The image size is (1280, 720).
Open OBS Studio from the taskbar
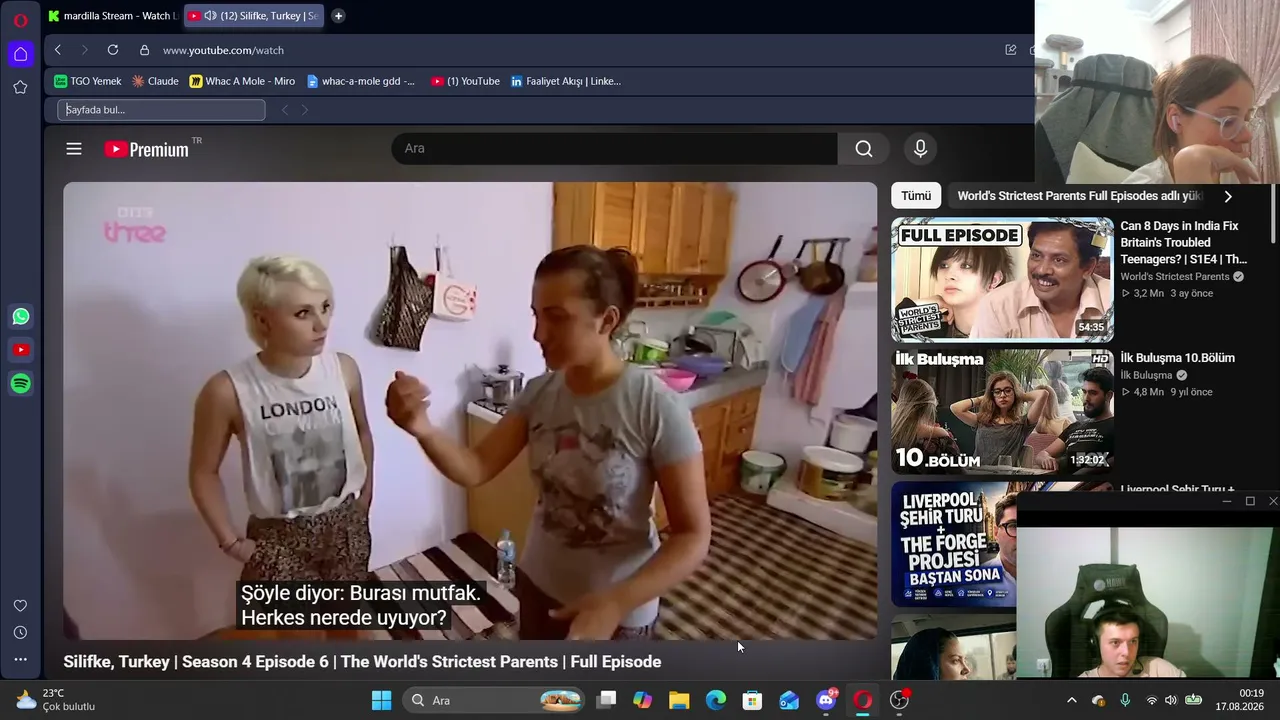(900, 700)
